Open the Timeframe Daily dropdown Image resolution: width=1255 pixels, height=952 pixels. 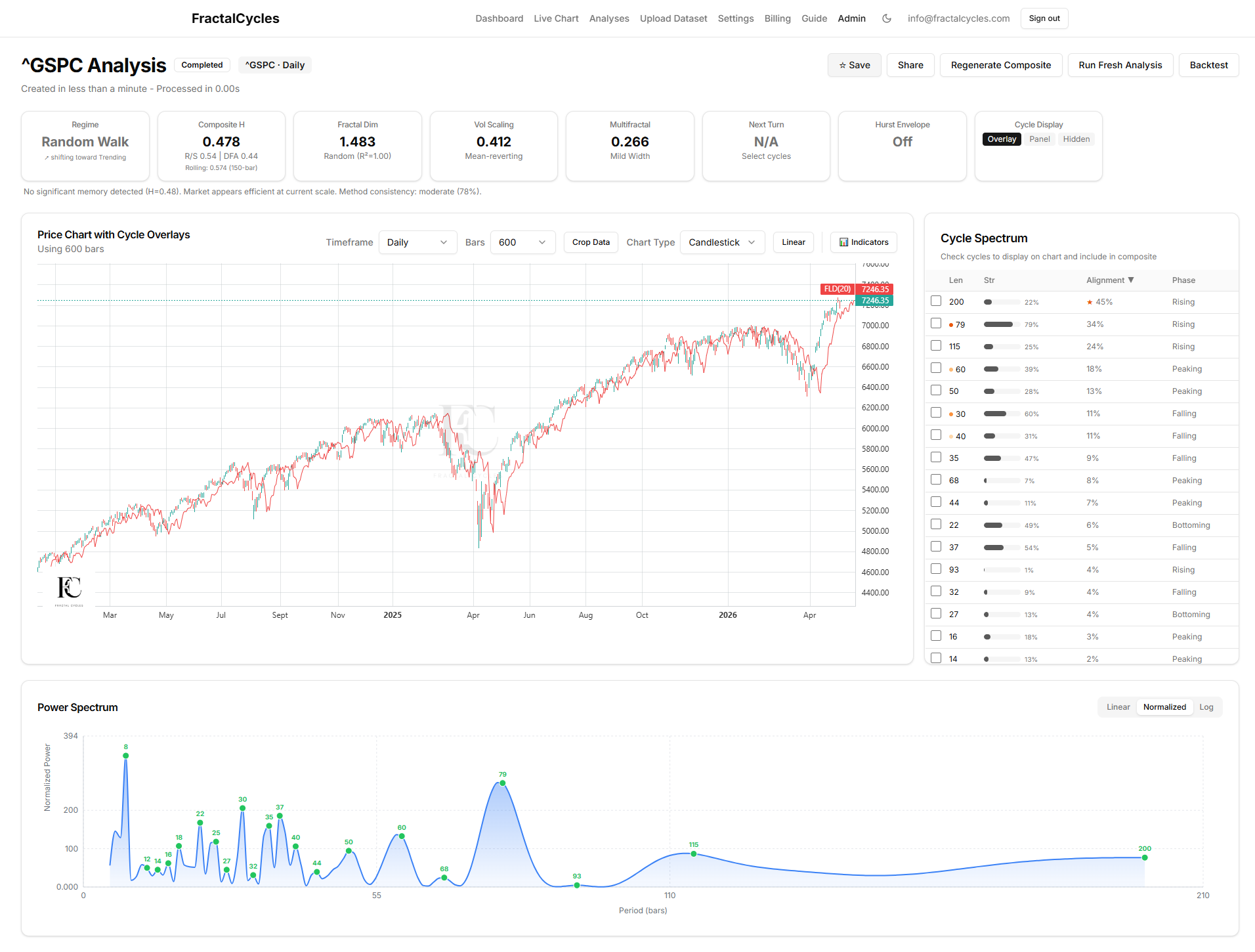click(x=417, y=242)
